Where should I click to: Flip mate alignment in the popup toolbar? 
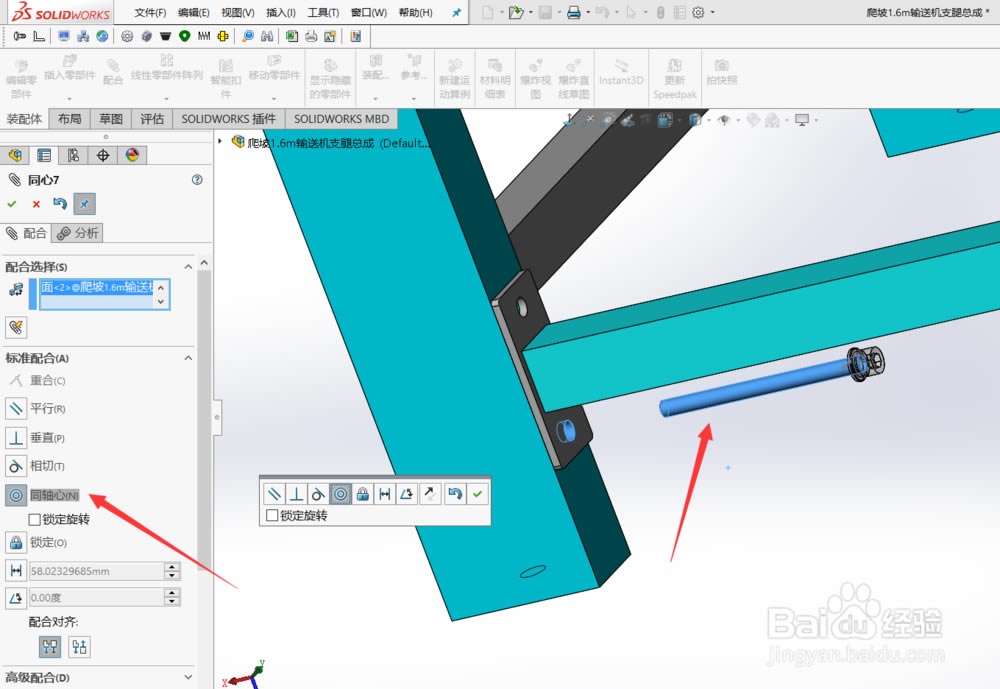430,494
